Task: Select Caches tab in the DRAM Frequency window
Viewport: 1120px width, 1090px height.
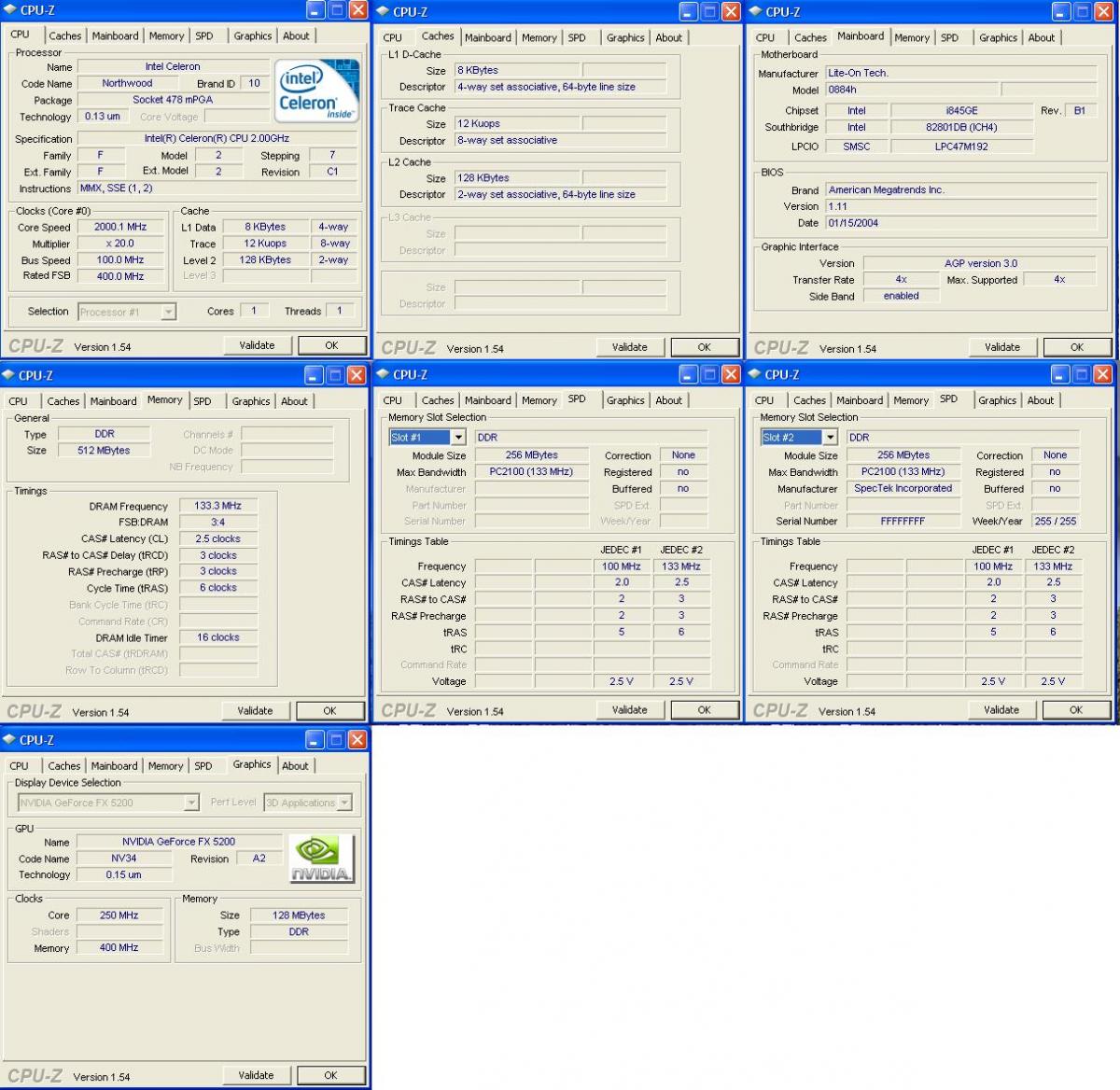Action: tap(63, 401)
